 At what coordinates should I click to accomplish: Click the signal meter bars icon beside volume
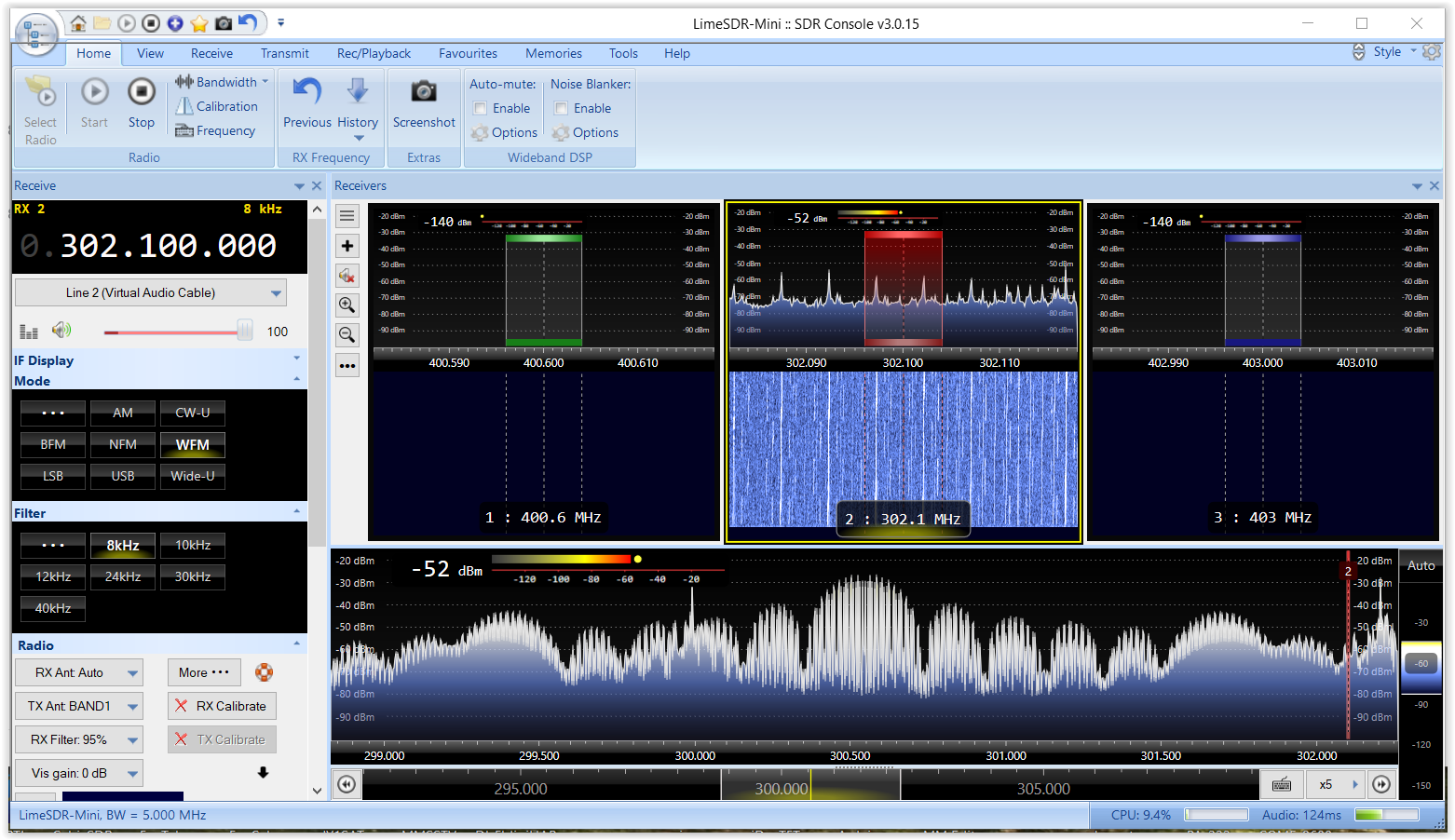29,332
